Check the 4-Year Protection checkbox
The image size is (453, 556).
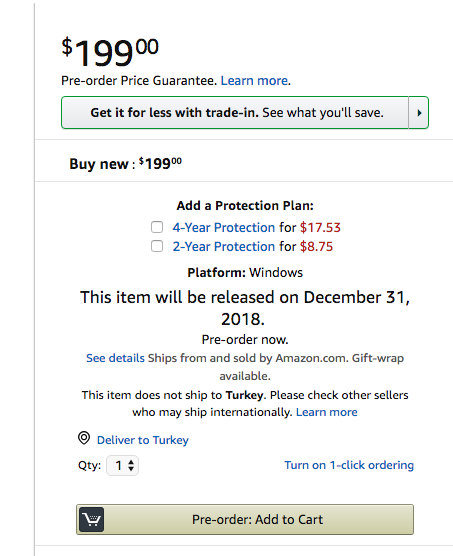(x=157, y=227)
